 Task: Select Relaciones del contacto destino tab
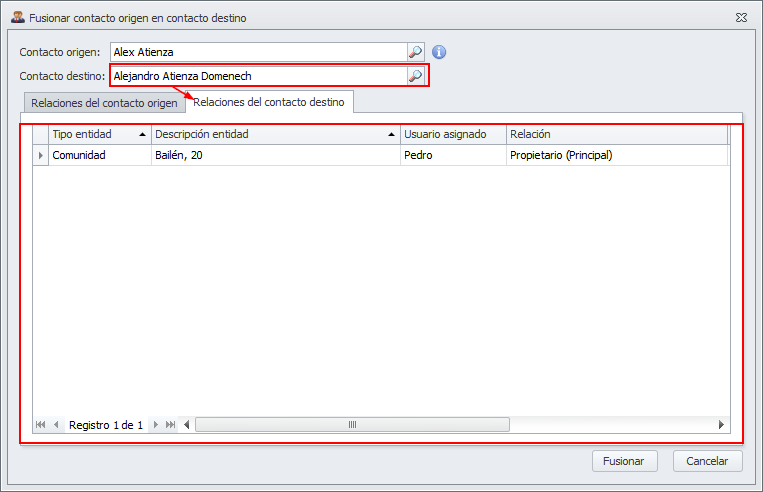269,102
